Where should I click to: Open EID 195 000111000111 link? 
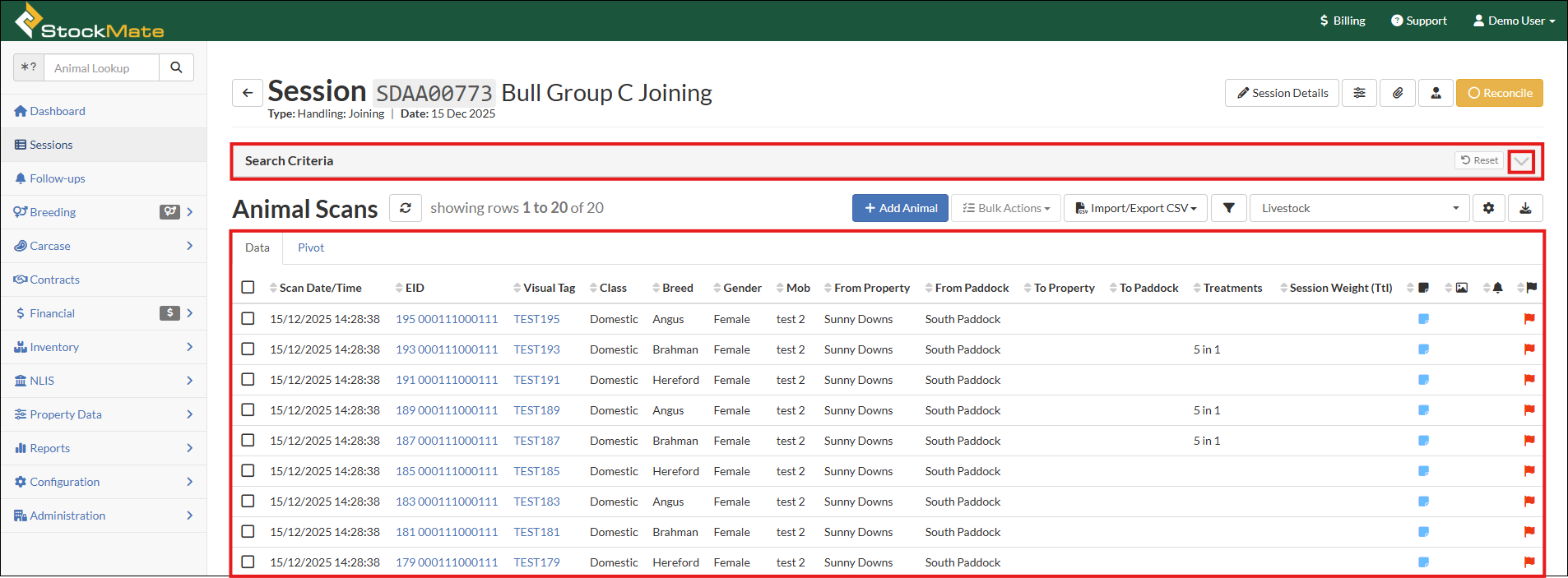click(x=447, y=319)
